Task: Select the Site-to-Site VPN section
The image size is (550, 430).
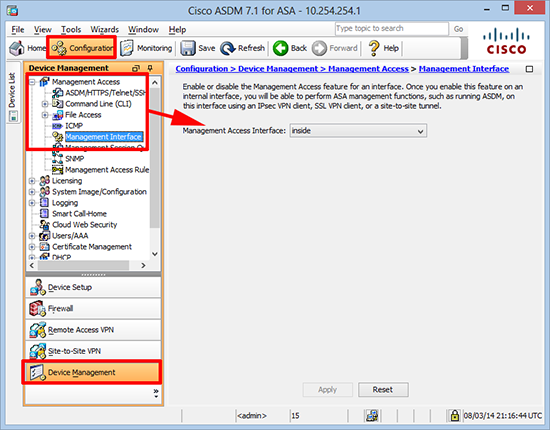Action: point(93,351)
